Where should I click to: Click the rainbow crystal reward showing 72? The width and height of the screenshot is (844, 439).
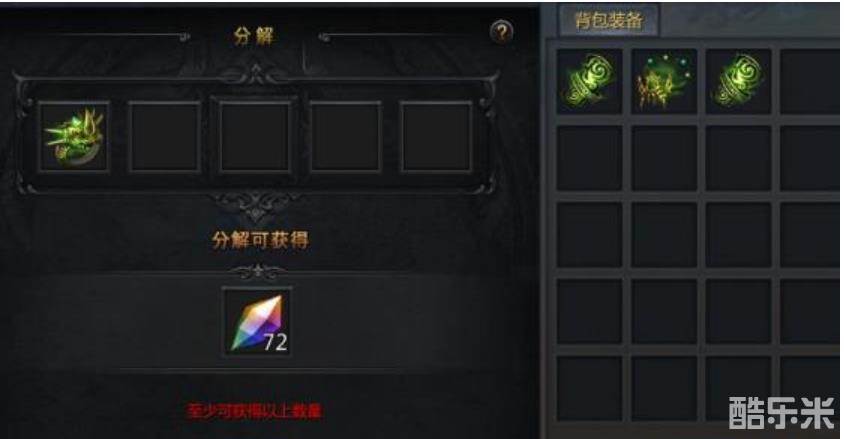click(x=257, y=322)
